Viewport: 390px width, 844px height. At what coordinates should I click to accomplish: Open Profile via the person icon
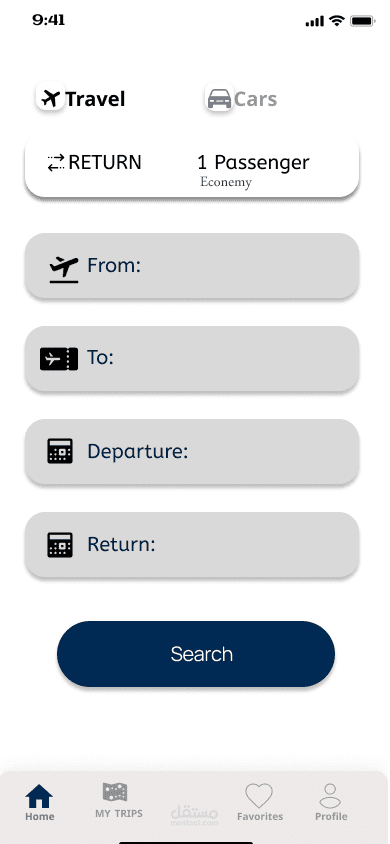click(330, 795)
